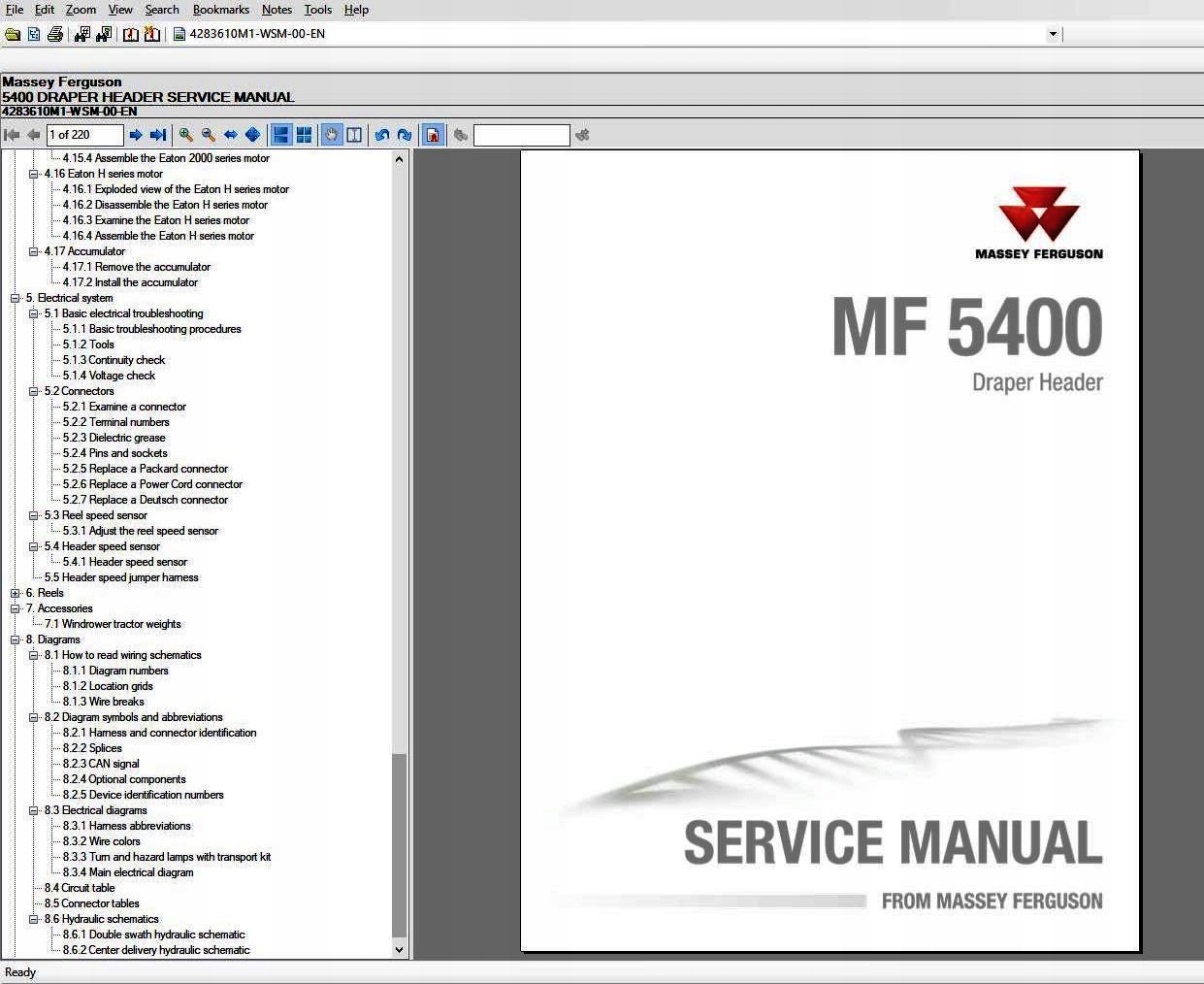
Task: Jump to the last page
Action: [x=158, y=135]
